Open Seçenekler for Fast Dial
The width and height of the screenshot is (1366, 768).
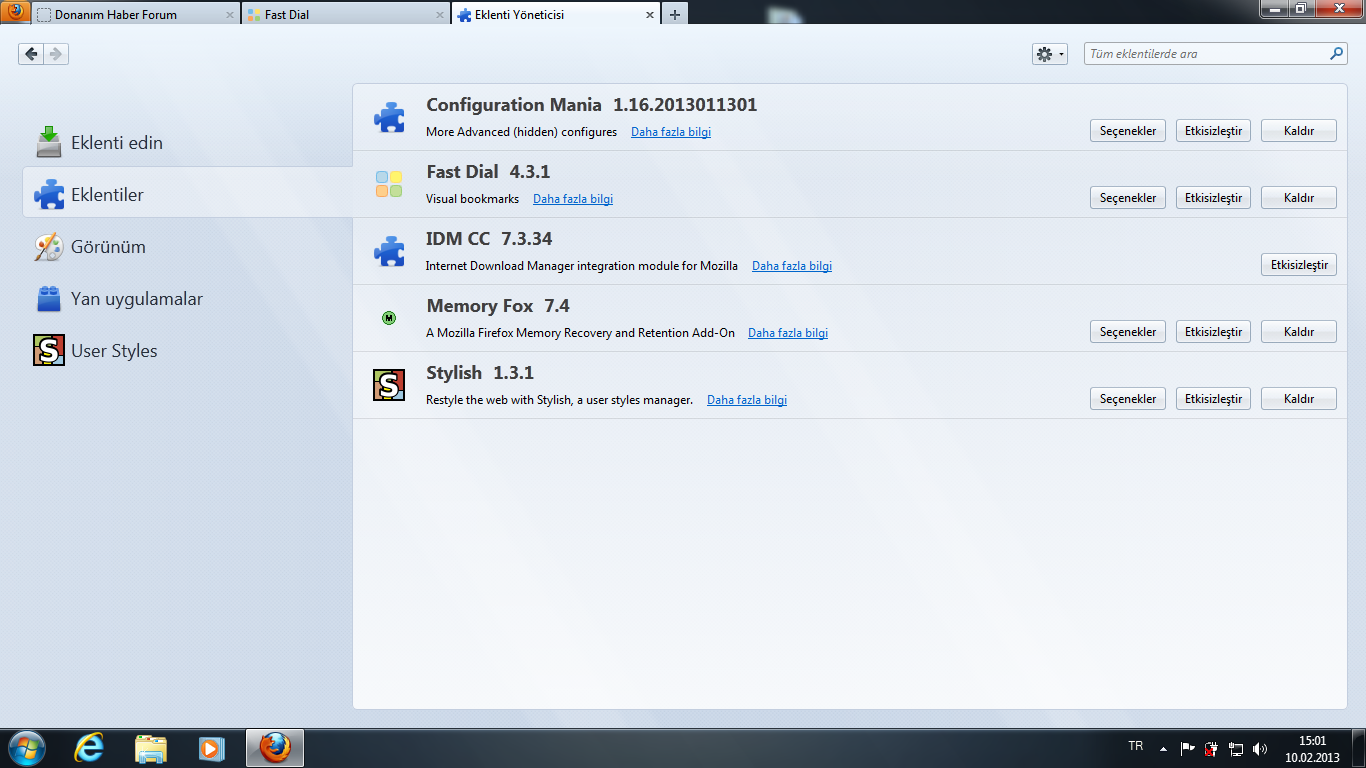[1128, 198]
